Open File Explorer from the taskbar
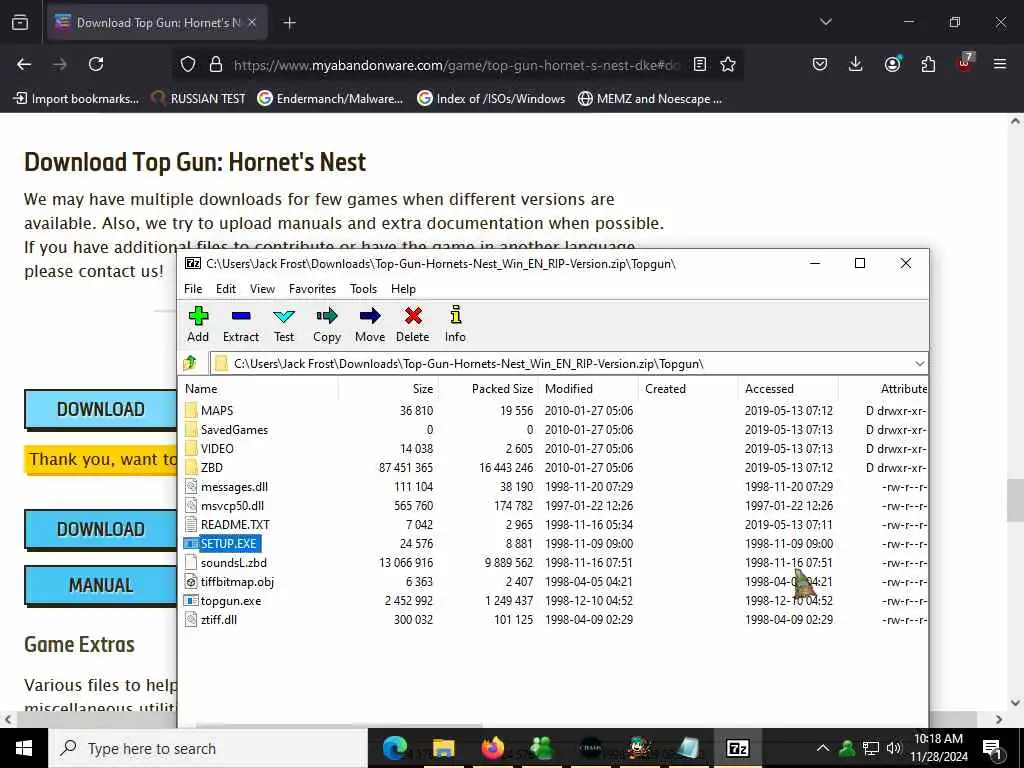The width and height of the screenshot is (1024, 768). (x=443, y=748)
